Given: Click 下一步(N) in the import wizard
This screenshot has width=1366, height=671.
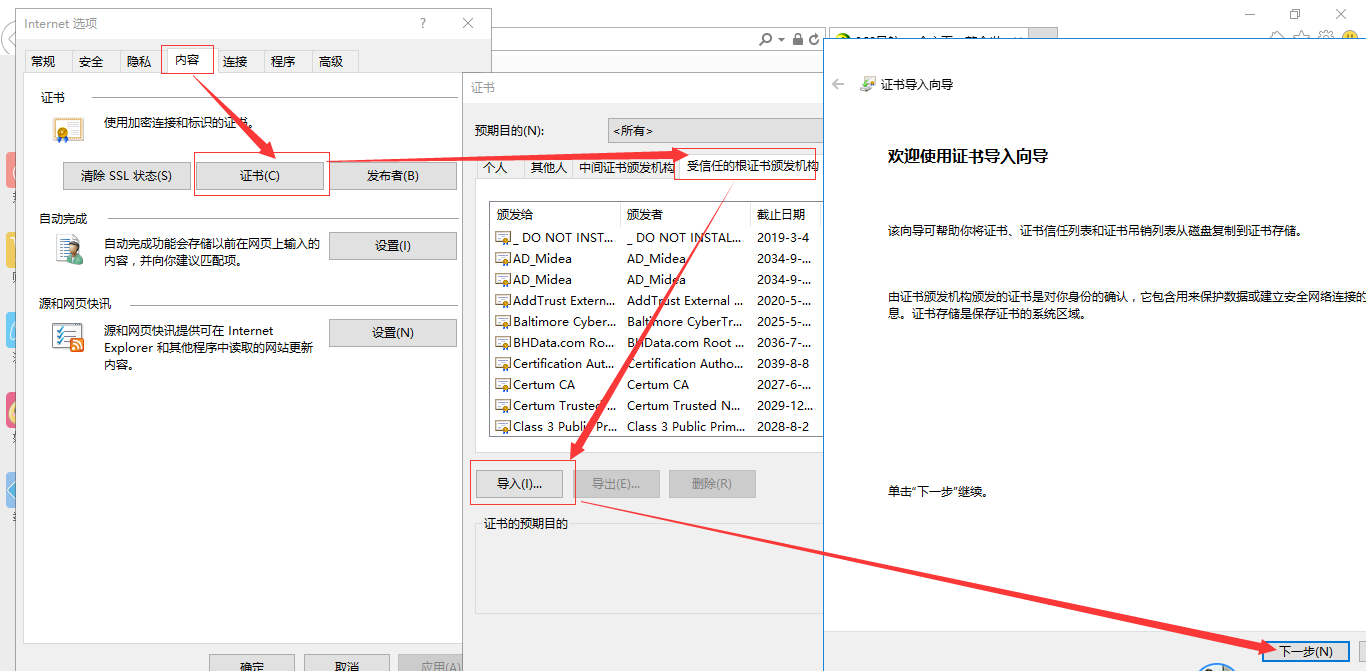Looking at the screenshot, I should 1306,651.
